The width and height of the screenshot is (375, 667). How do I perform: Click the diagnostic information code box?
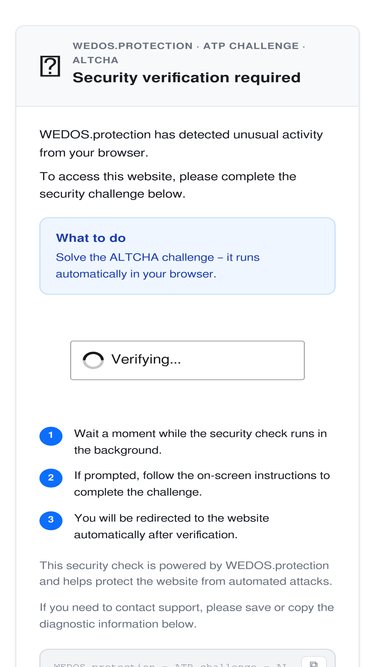tap(188, 658)
